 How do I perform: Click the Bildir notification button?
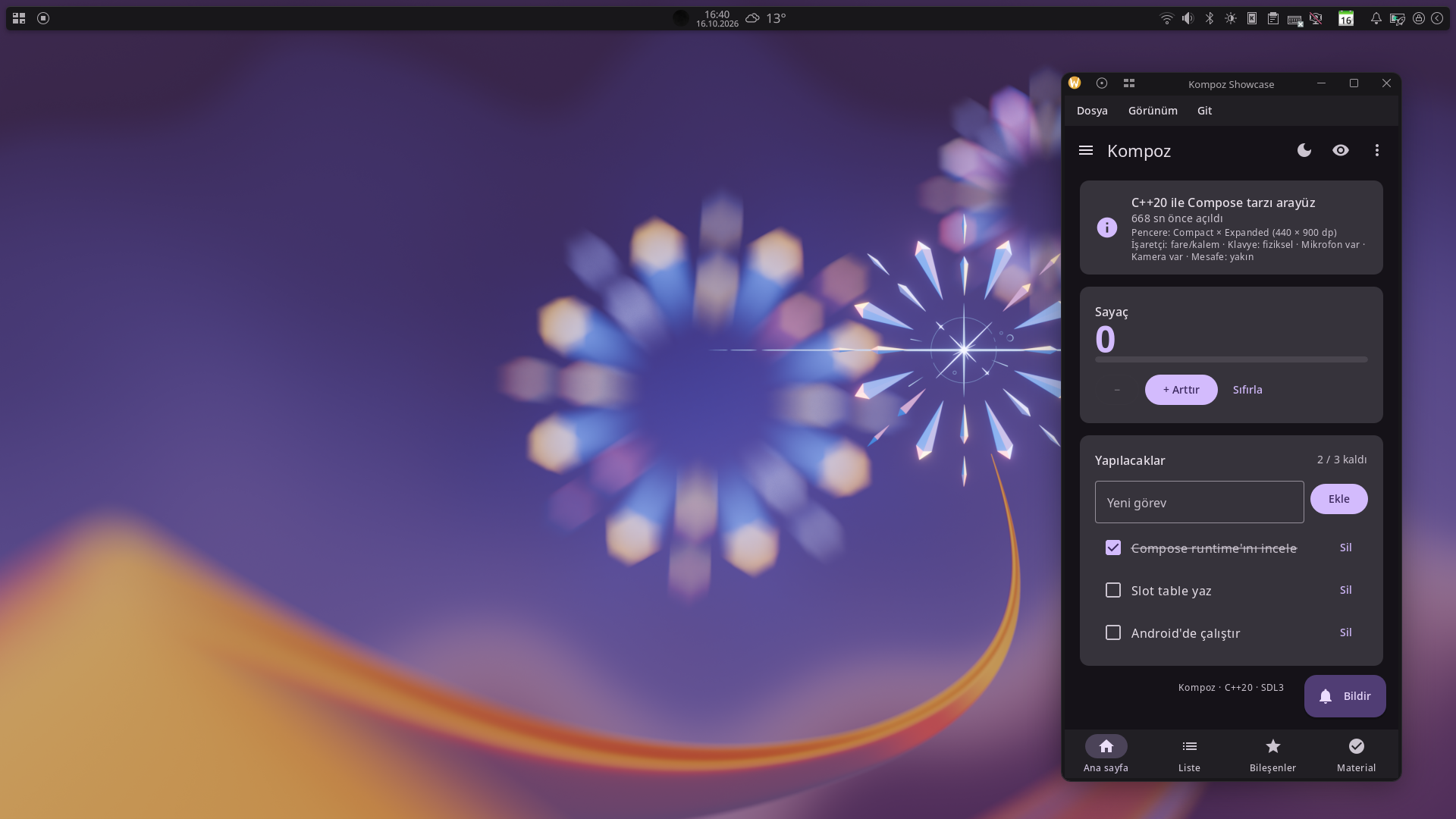(x=1345, y=696)
